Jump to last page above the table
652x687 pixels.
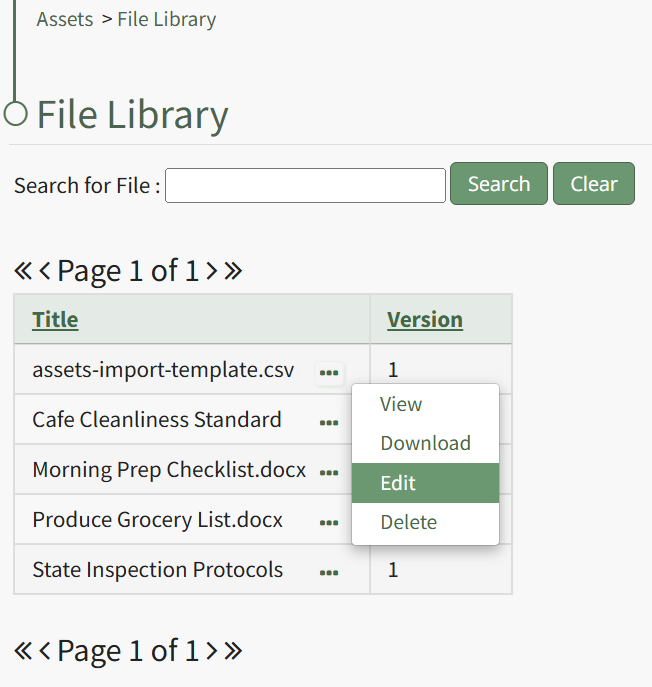click(x=233, y=271)
